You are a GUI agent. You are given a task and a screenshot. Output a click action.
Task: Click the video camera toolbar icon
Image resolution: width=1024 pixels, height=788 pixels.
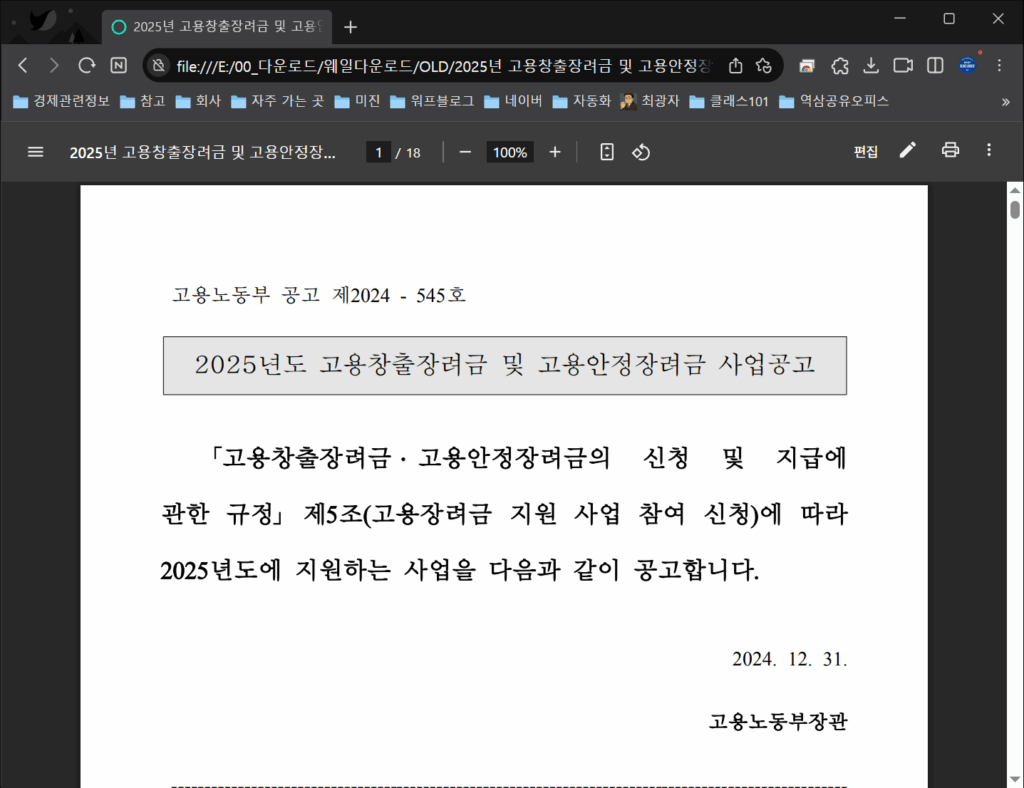[903, 65]
